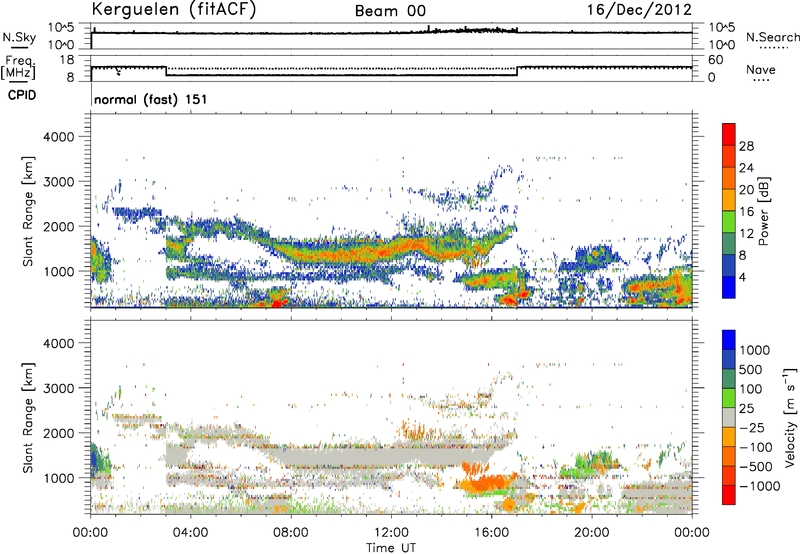
Task: Click the dark green Power segment between 8 and 12
Action: [x=729, y=244]
